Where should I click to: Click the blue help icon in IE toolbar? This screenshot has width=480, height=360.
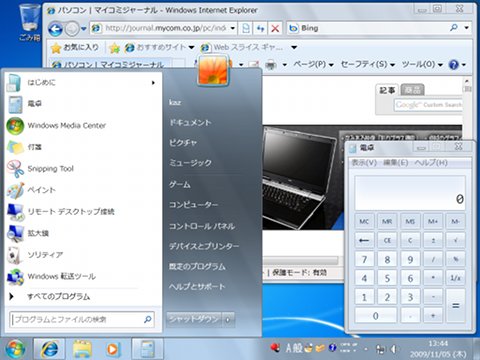pos(453,64)
